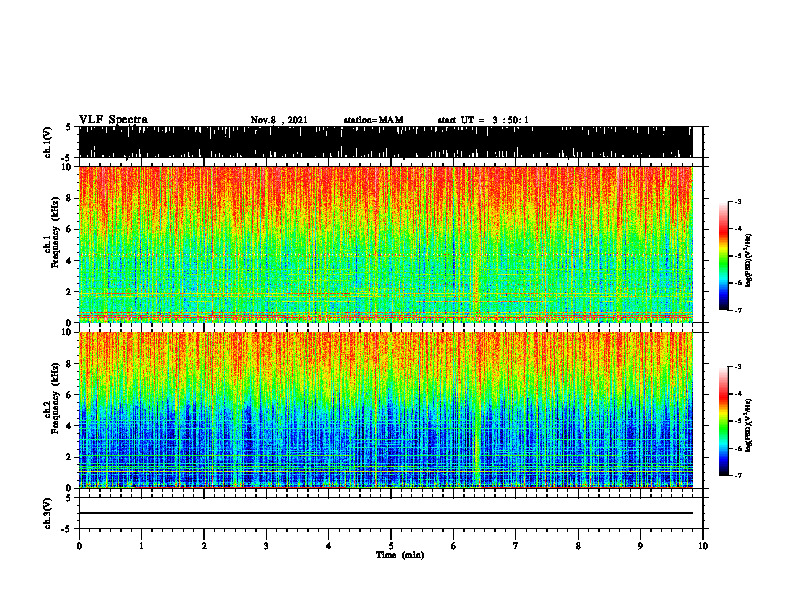Click inside the black ch.1 waveform panel
792x612 pixels.
(x=385, y=142)
